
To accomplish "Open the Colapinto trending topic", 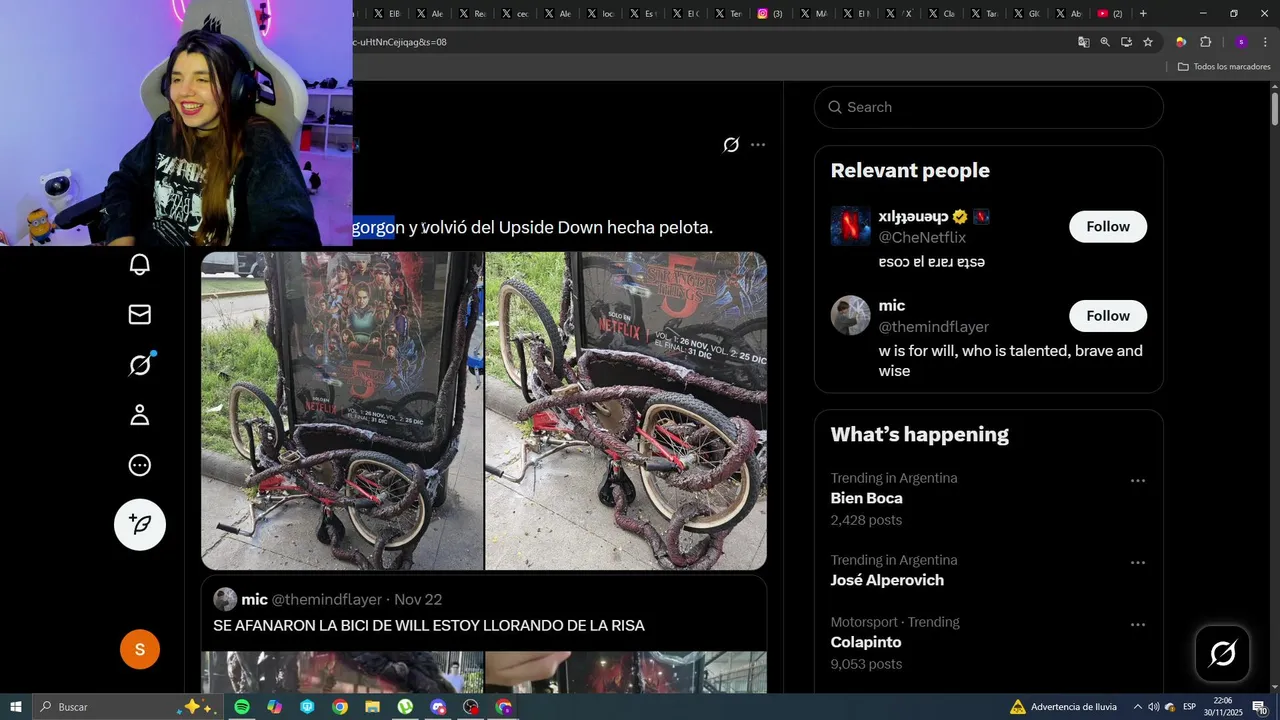I will click(866, 642).
